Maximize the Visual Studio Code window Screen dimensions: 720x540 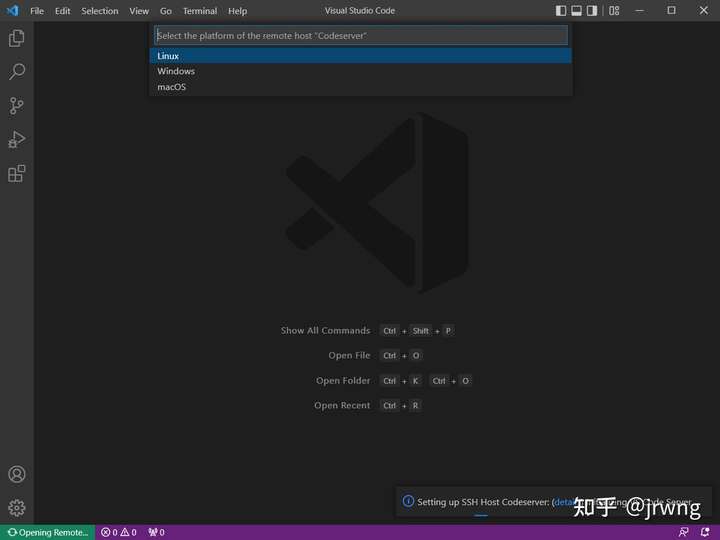point(671,10)
